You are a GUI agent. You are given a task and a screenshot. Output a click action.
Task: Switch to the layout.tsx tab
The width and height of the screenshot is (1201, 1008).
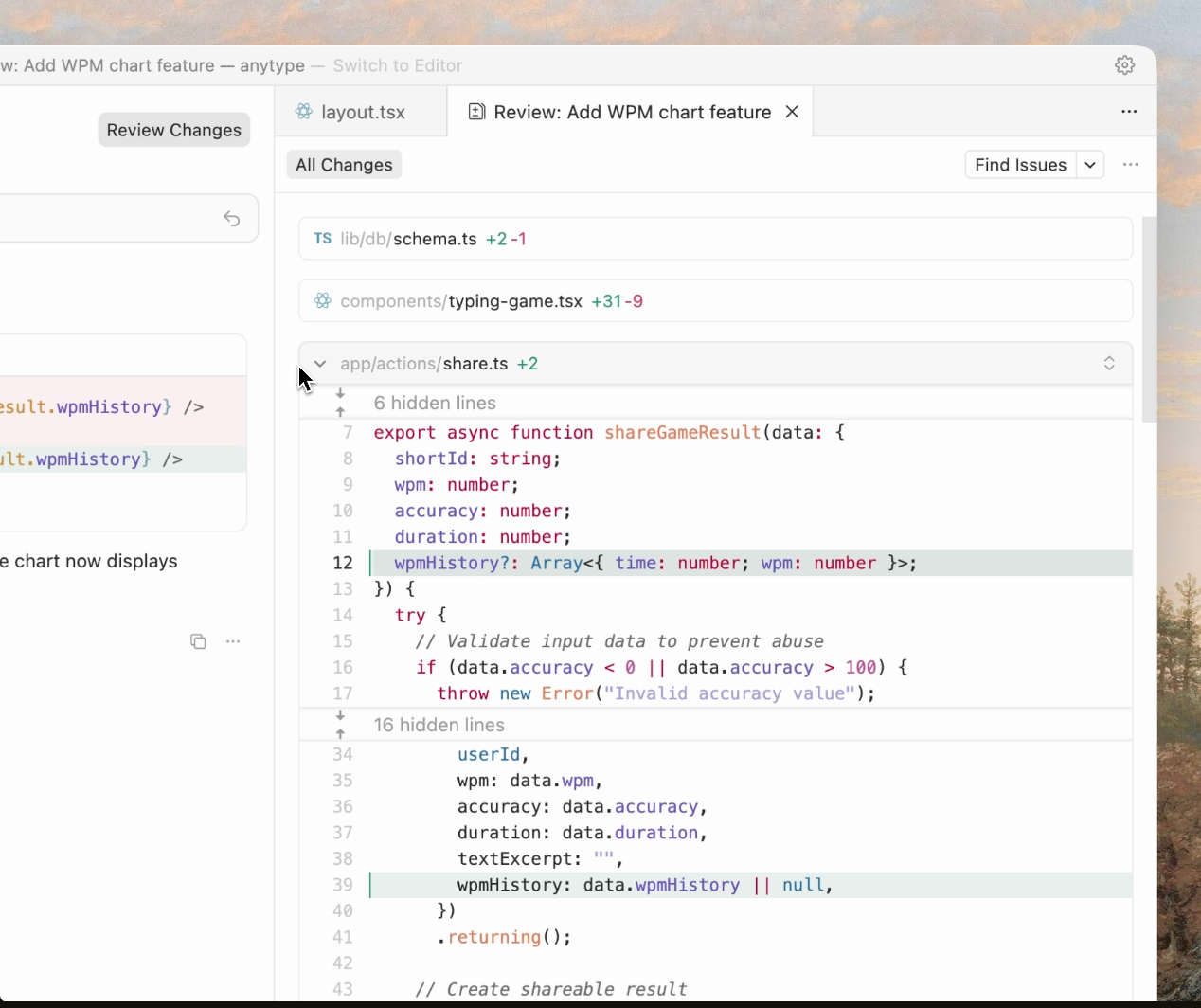click(363, 112)
